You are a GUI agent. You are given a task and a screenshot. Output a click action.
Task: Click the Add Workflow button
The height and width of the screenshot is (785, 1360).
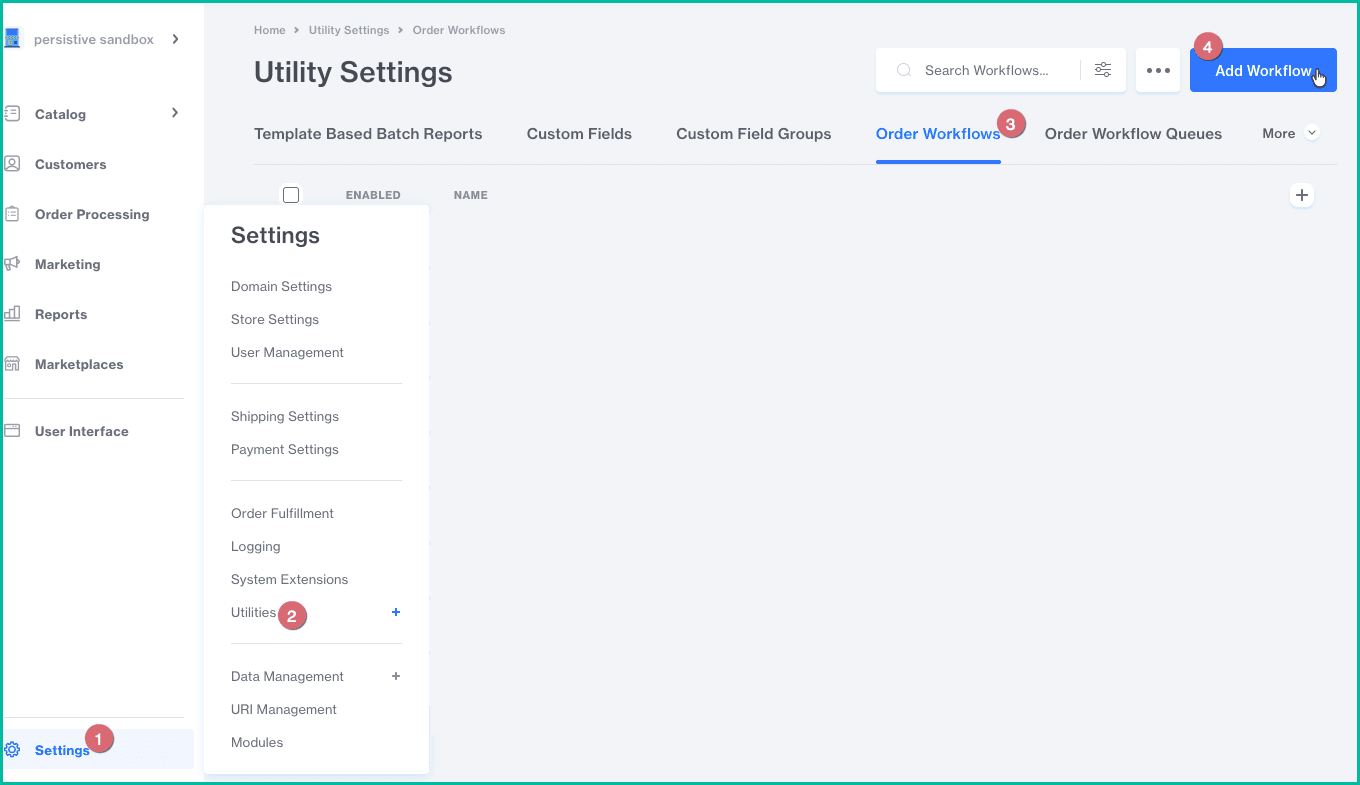pyautogui.click(x=1263, y=70)
